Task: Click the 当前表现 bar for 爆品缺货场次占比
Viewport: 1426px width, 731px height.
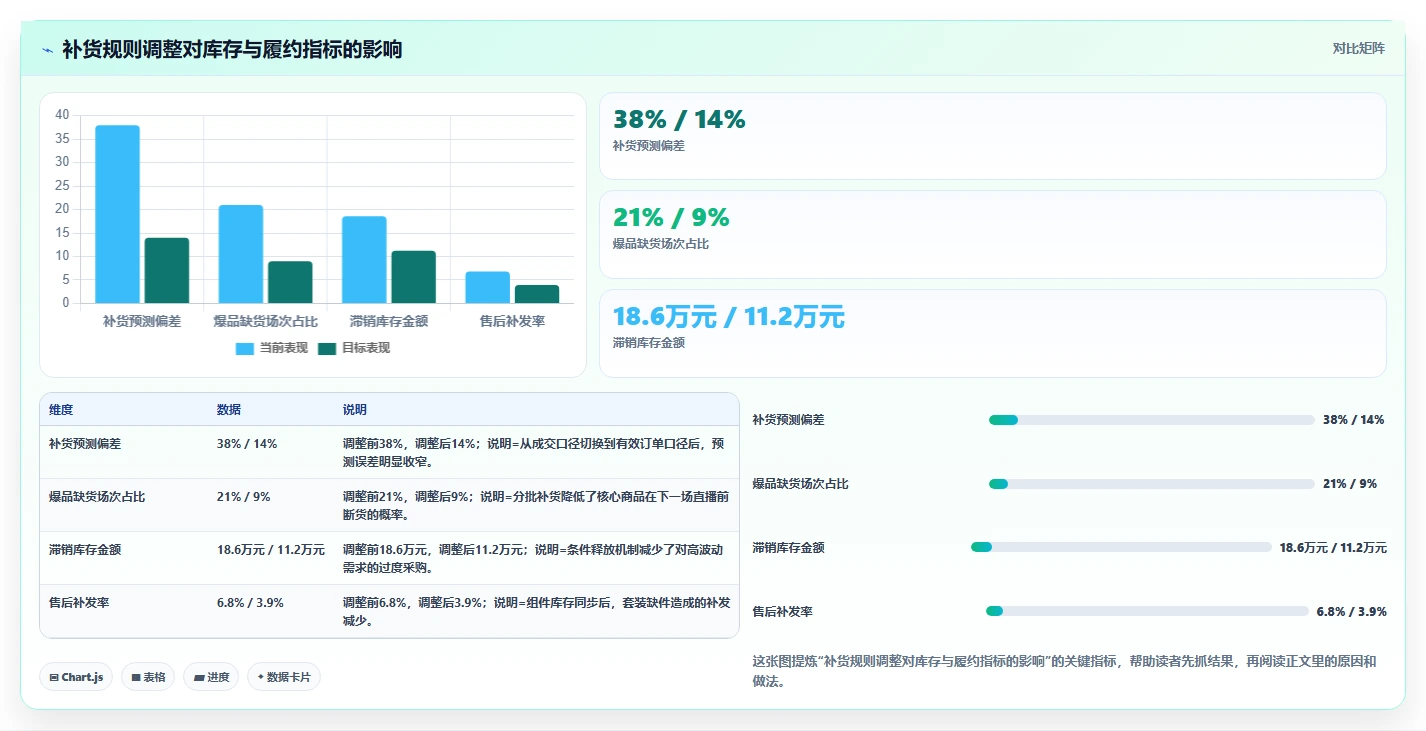Action: (x=241, y=254)
